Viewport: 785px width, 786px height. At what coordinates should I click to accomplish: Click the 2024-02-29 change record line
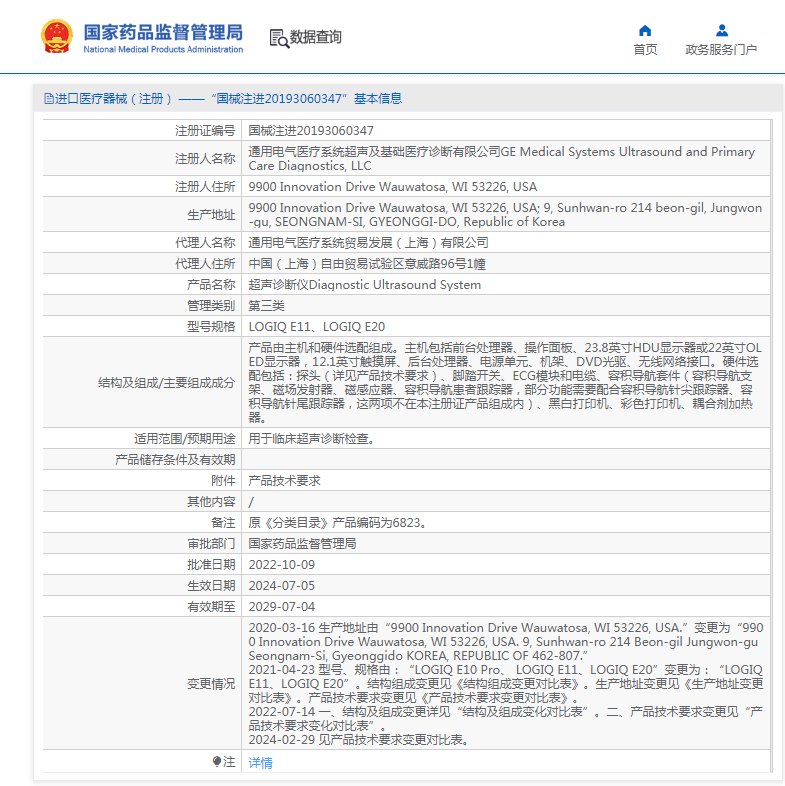pyautogui.click(x=359, y=740)
